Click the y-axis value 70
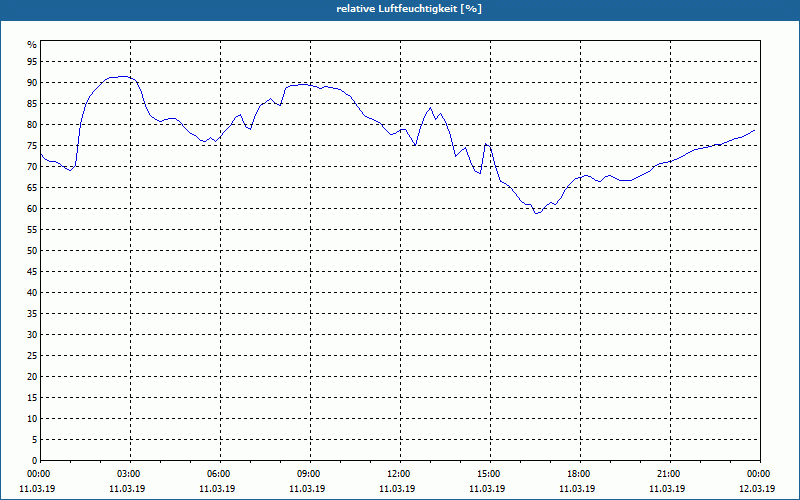Image resolution: width=800 pixels, height=500 pixels. click(x=32, y=167)
